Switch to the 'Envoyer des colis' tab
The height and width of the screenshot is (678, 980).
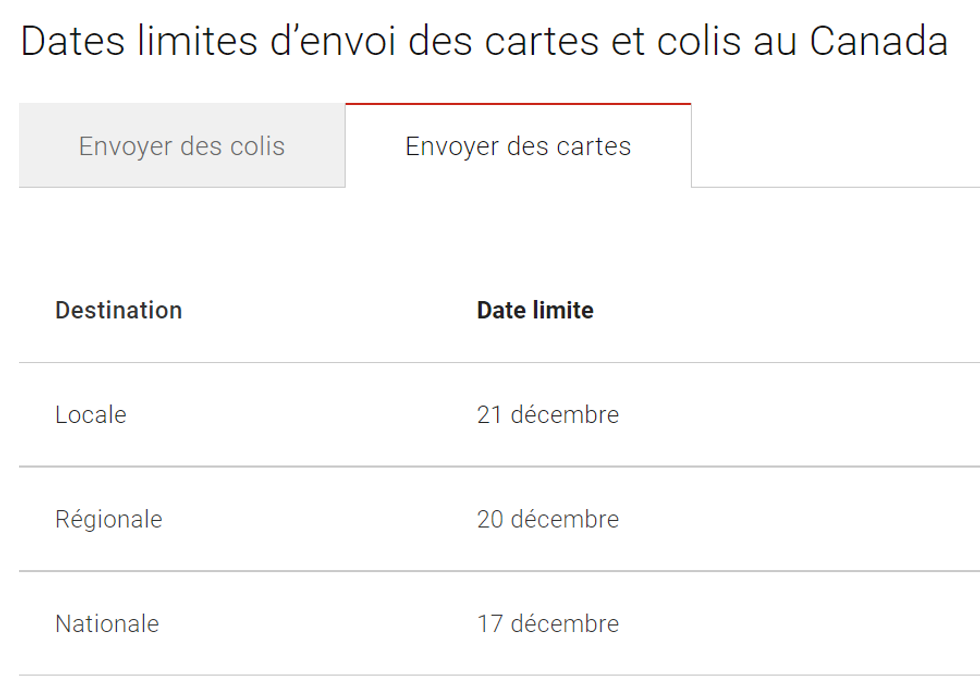tap(182, 146)
